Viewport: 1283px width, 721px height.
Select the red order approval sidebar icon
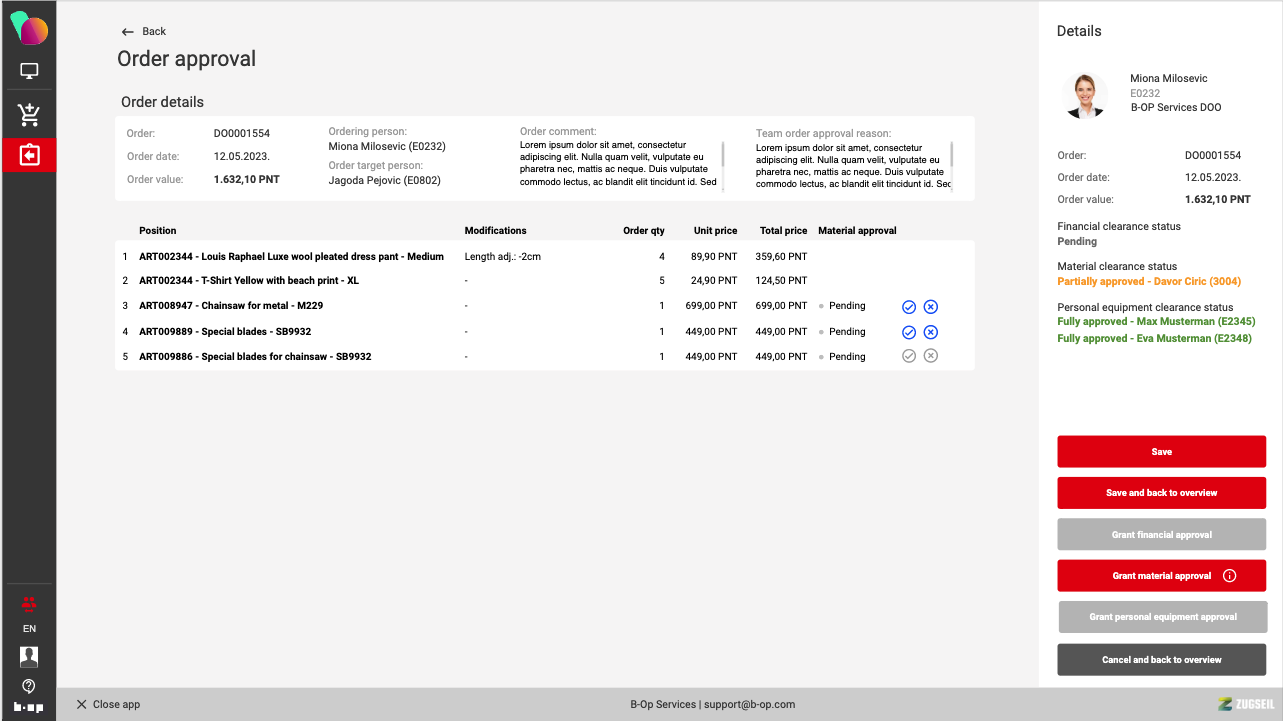tap(29, 155)
